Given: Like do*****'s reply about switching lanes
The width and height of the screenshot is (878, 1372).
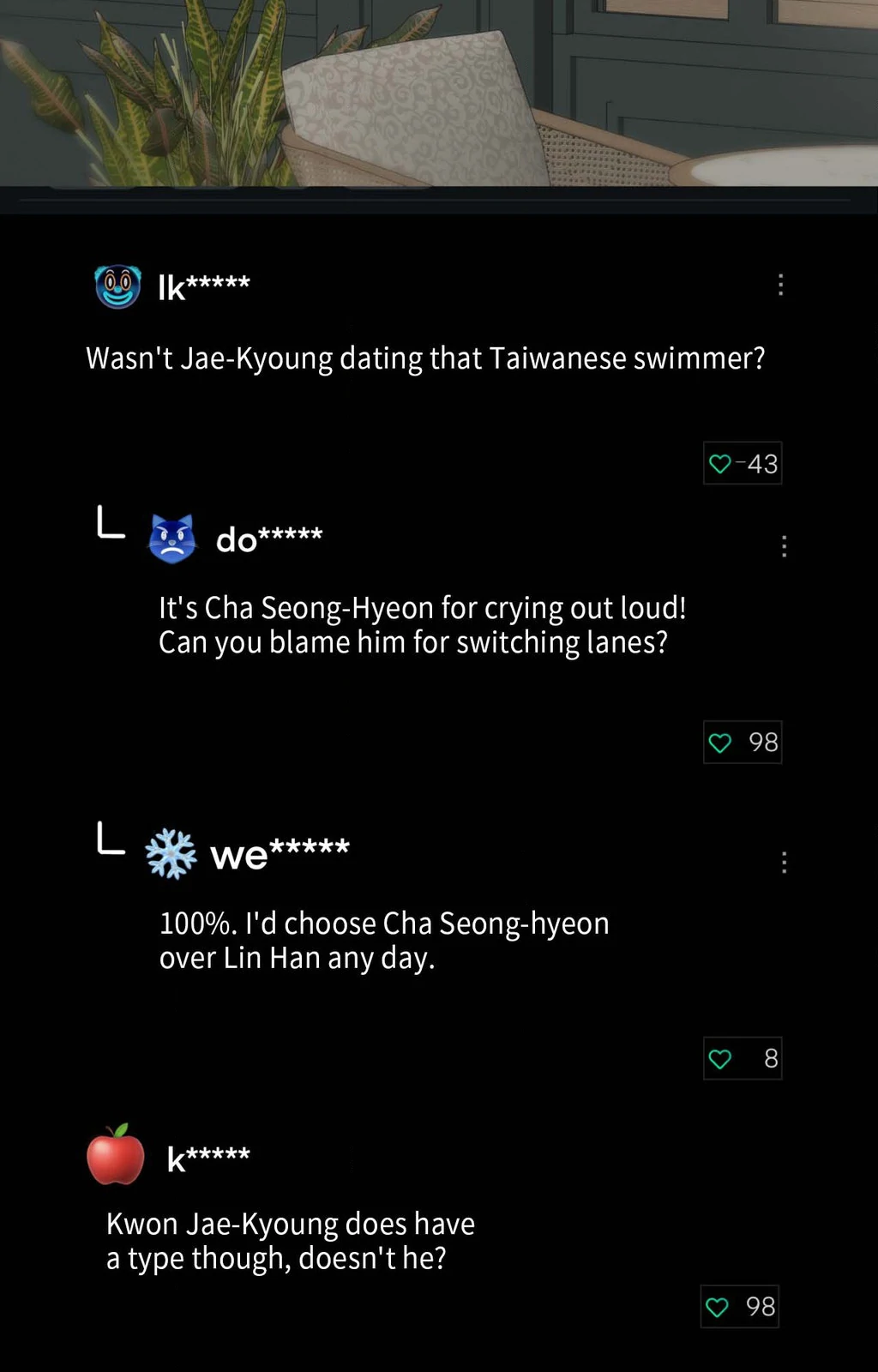Looking at the screenshot, I should pos(742,742).
